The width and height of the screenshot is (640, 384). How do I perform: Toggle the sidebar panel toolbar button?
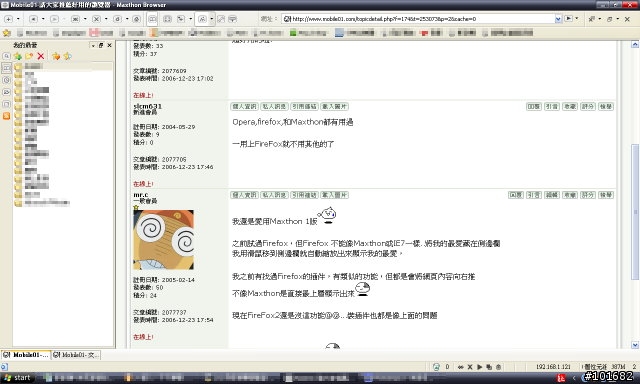coord(152,19)
